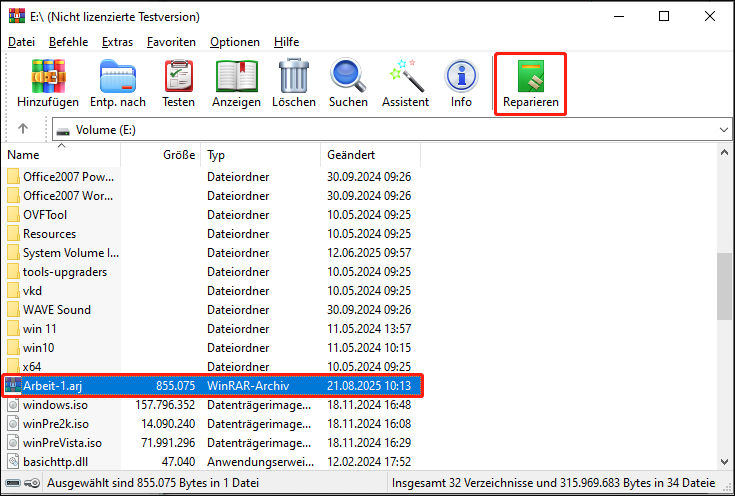Viewport: 735px width, 496px height.
Task: Click the vkd folder icon
Action: [x=14, y=291]
